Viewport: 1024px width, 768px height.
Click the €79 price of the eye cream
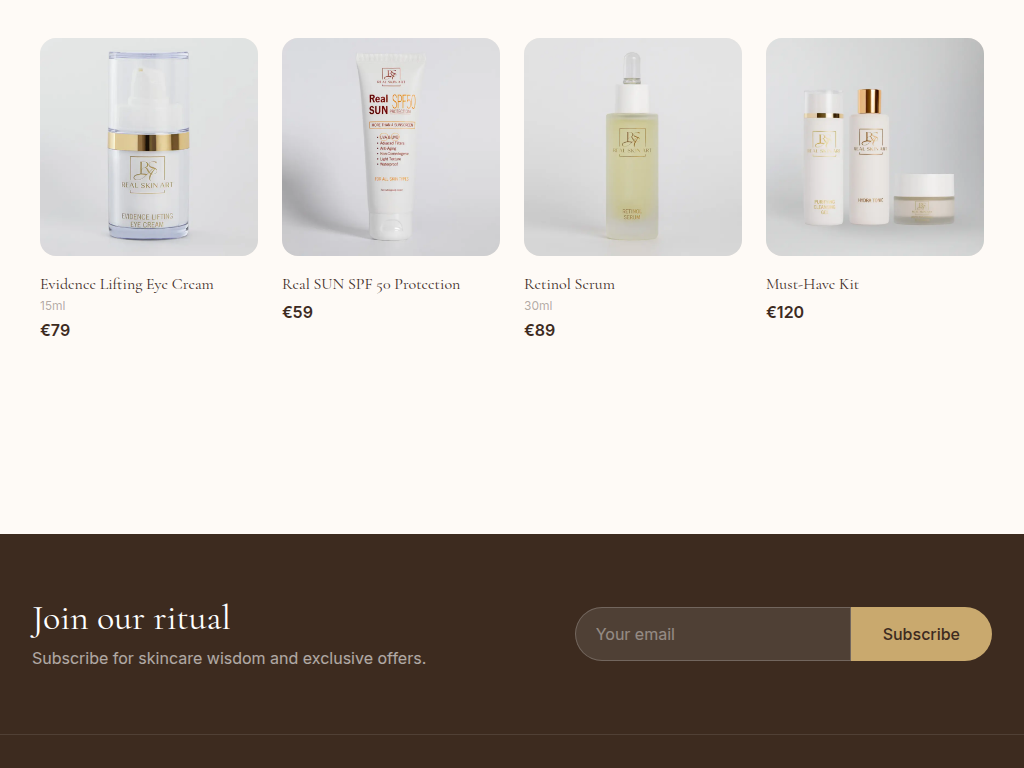56,330
